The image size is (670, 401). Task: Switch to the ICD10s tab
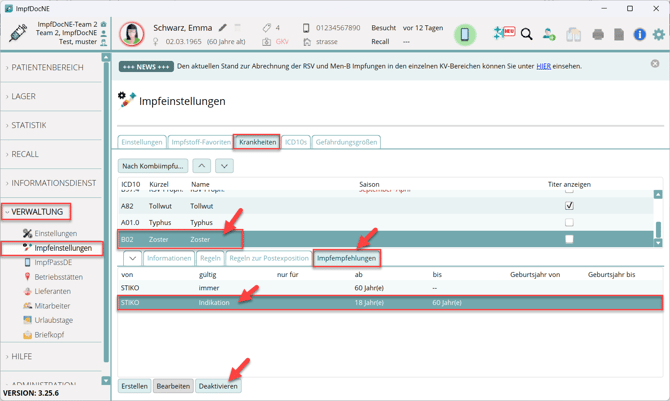point(295,142)
